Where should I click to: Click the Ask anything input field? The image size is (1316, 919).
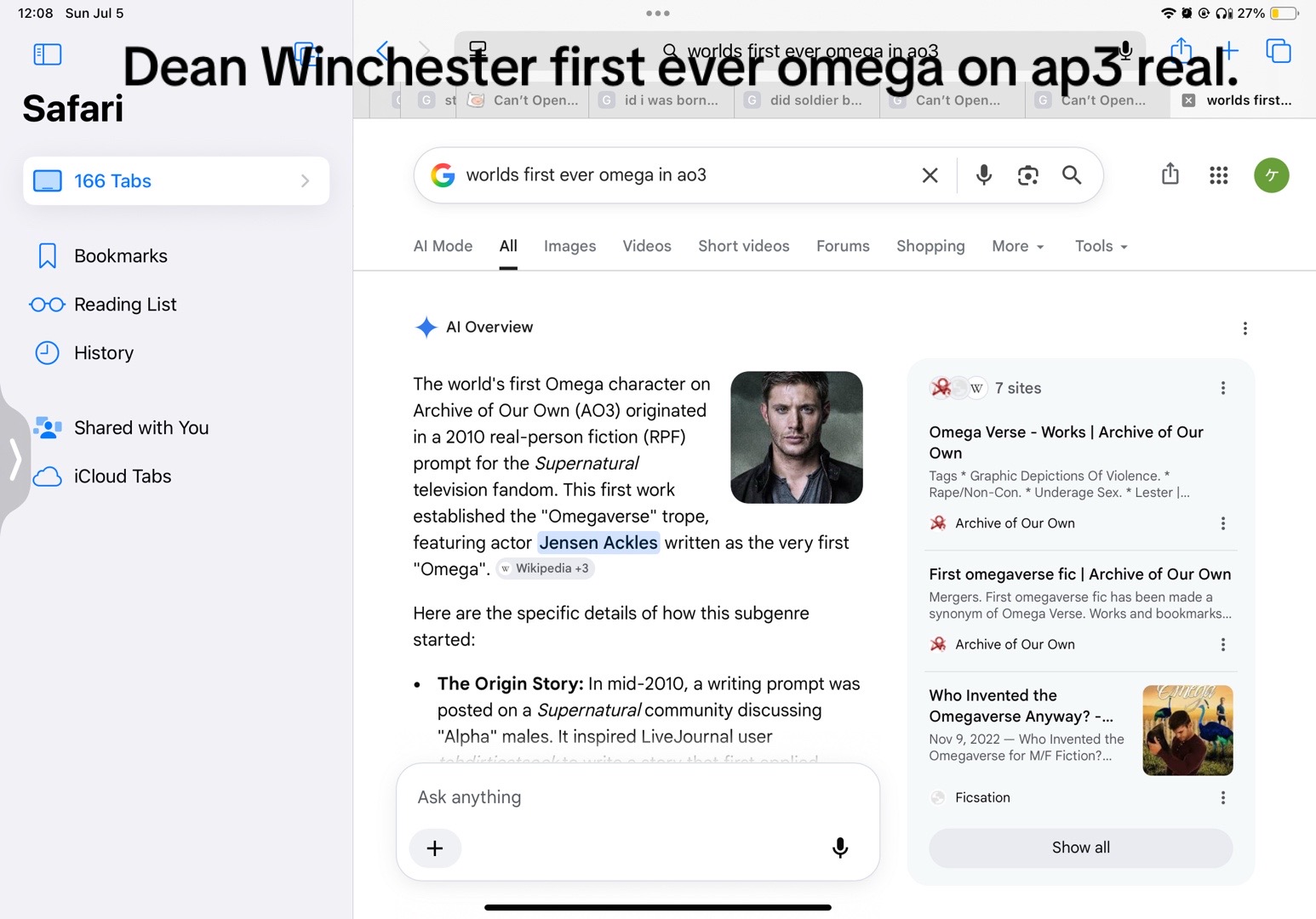(638, 797)
